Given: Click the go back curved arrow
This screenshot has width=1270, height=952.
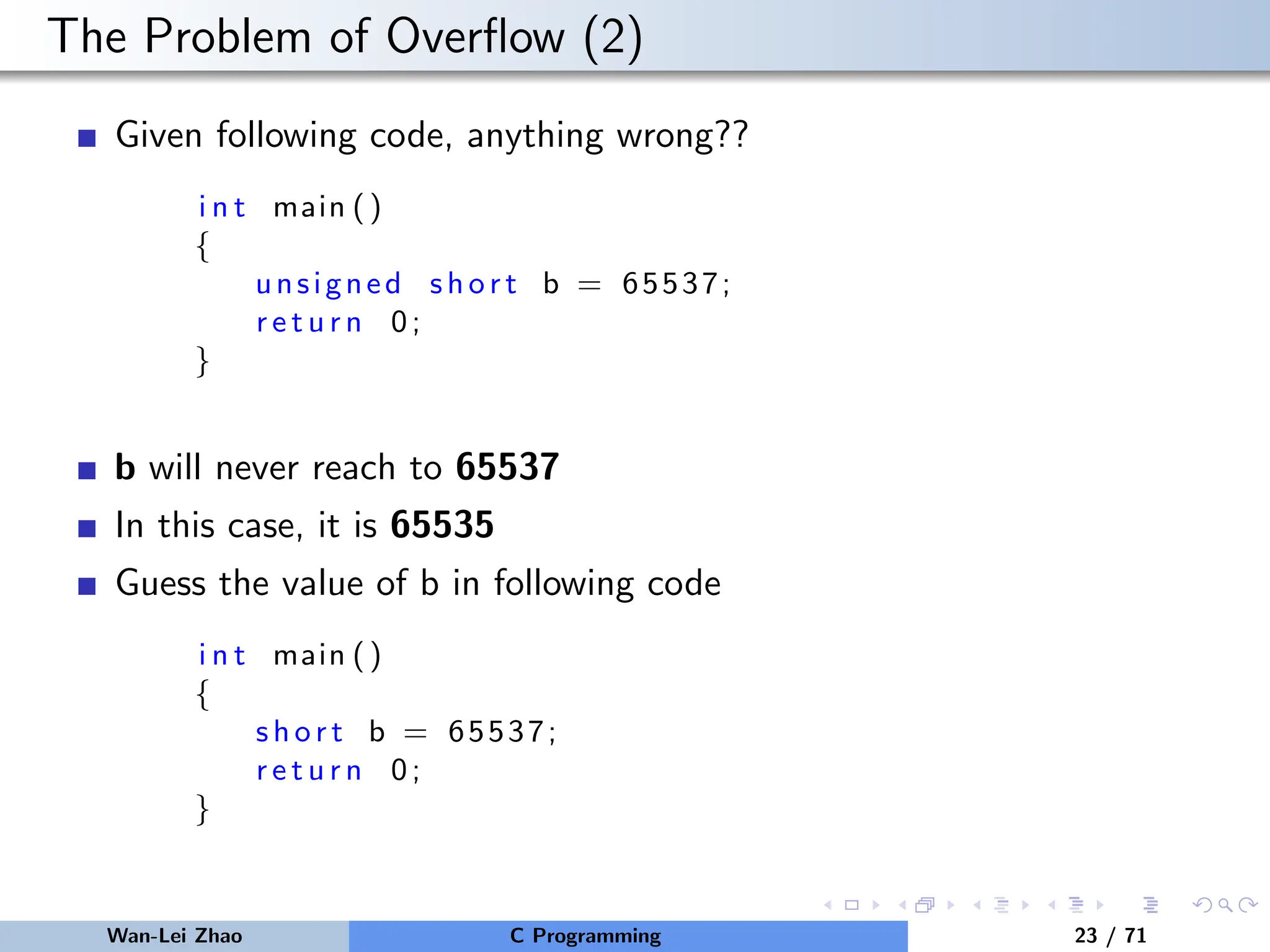Looking at the screenshot, I should click(x=1202, y=906).
